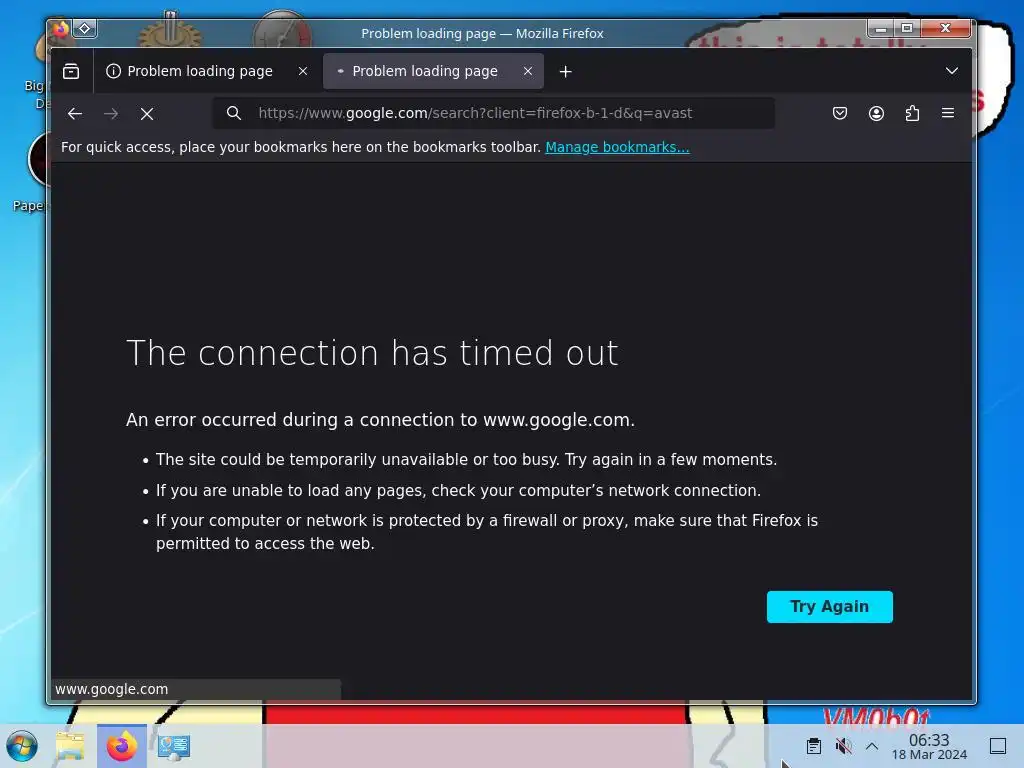Image resolution: width=1024 pixels, height=768 pixels.
Task: Open the Manage bookmarks link
Action: pos(617,147)
